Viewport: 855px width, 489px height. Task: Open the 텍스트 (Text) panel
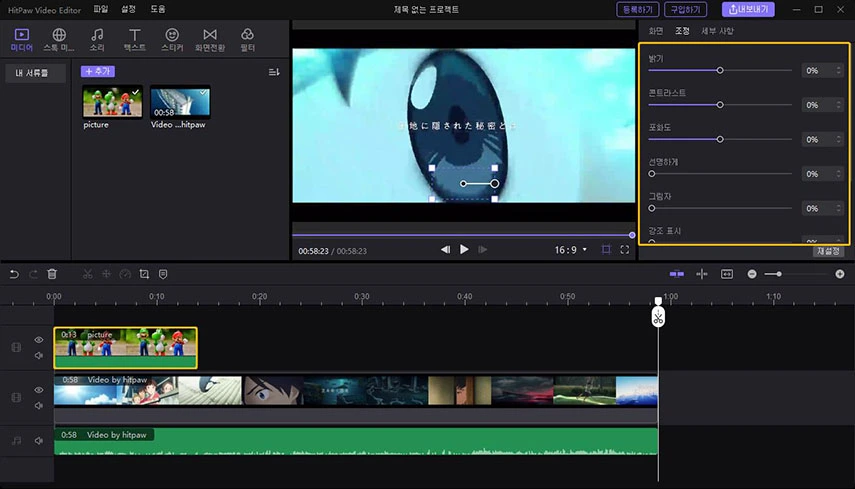pos(135,40)
